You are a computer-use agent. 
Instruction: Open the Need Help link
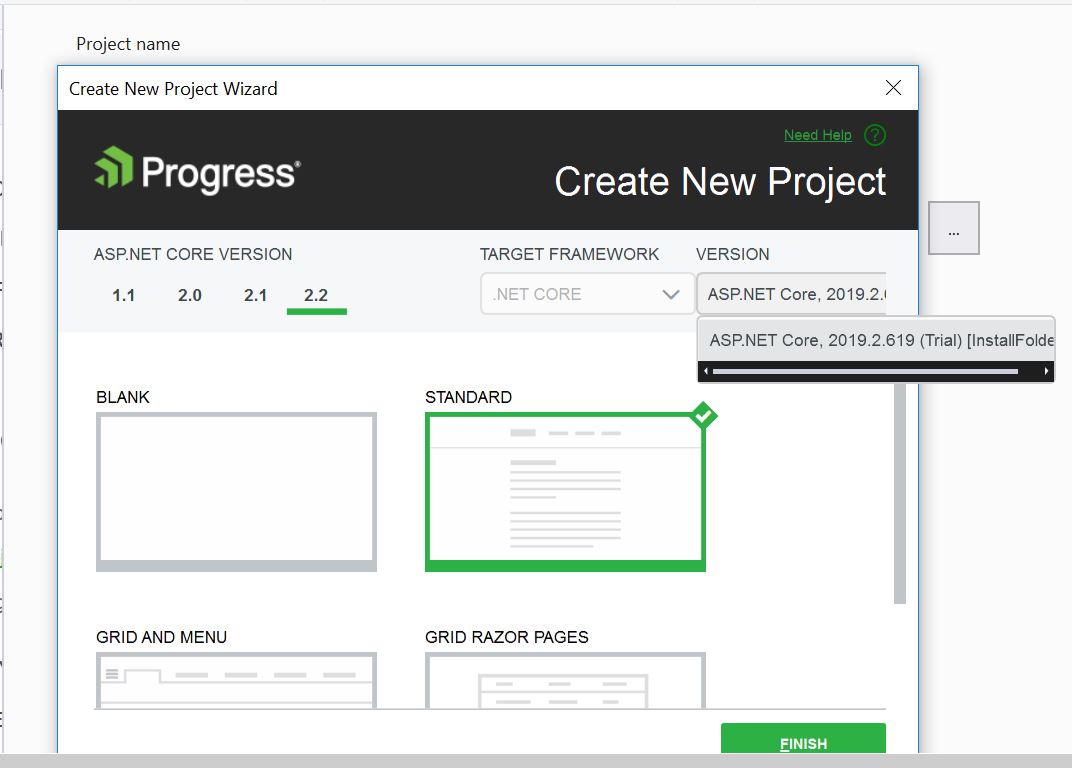[x=818, y=135]
